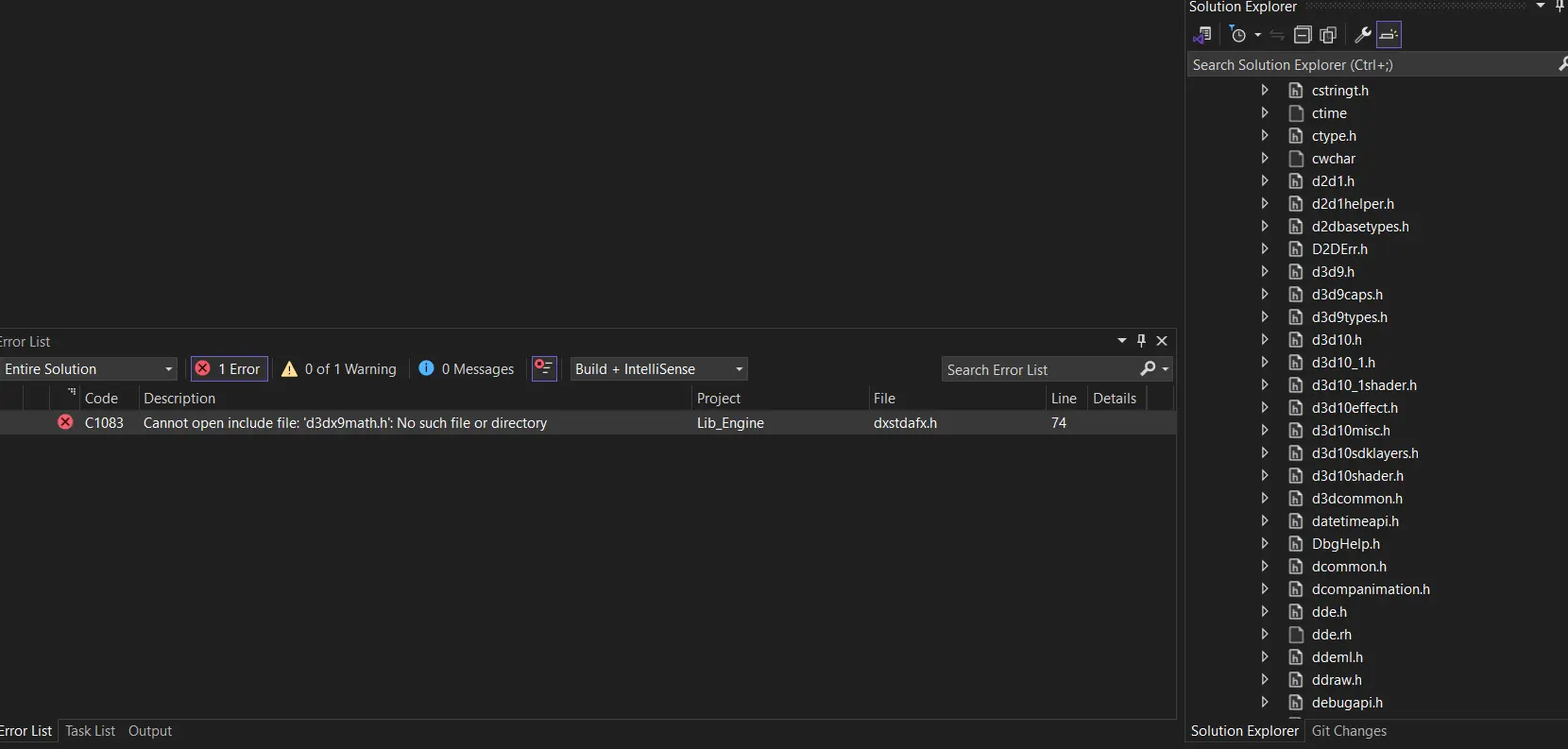Toggle the 0 of 1 Warning filter
Viewport: 1568px width, 749px height.
pos(339,369)
